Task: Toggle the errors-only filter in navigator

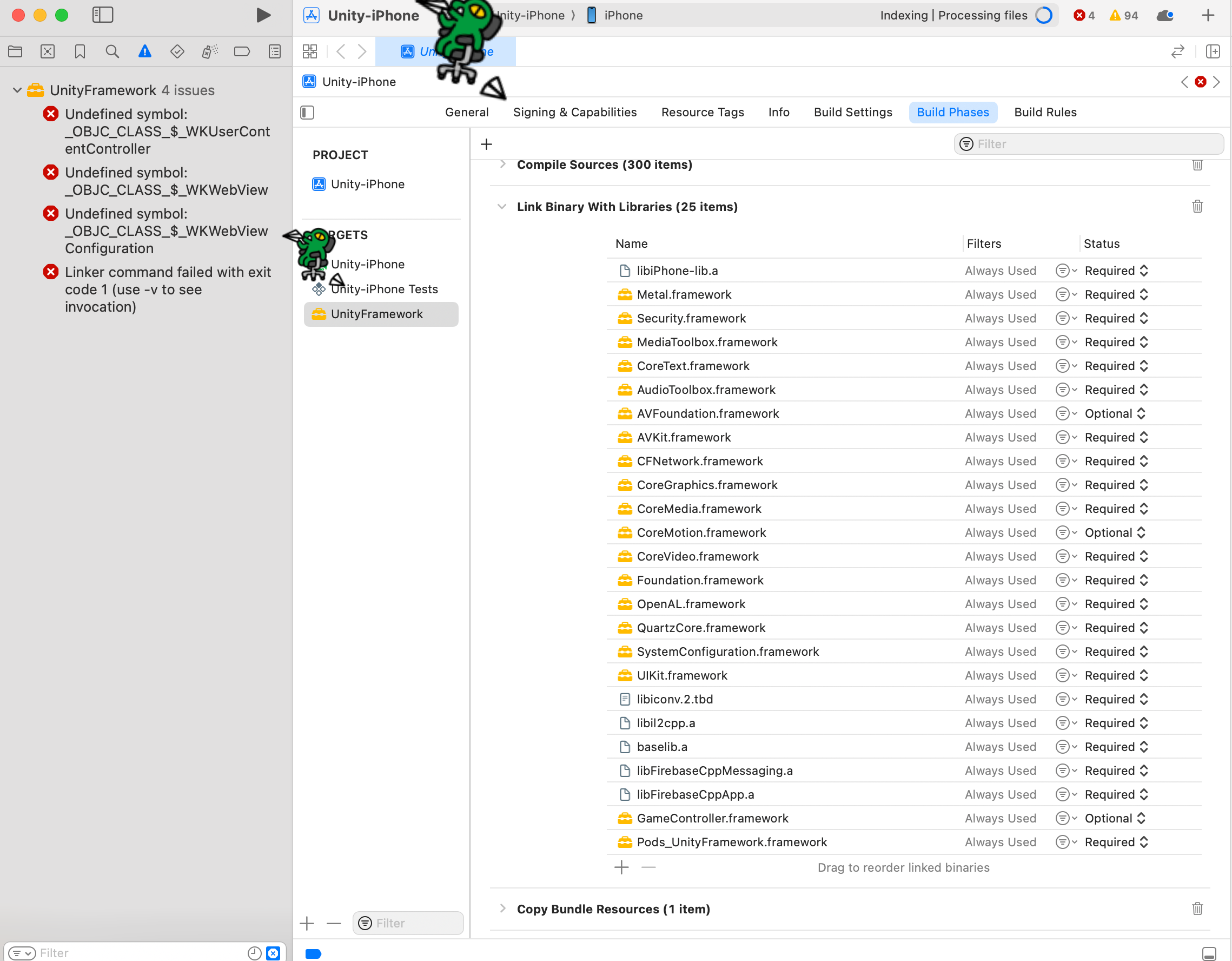Action: tap(273, 952)
